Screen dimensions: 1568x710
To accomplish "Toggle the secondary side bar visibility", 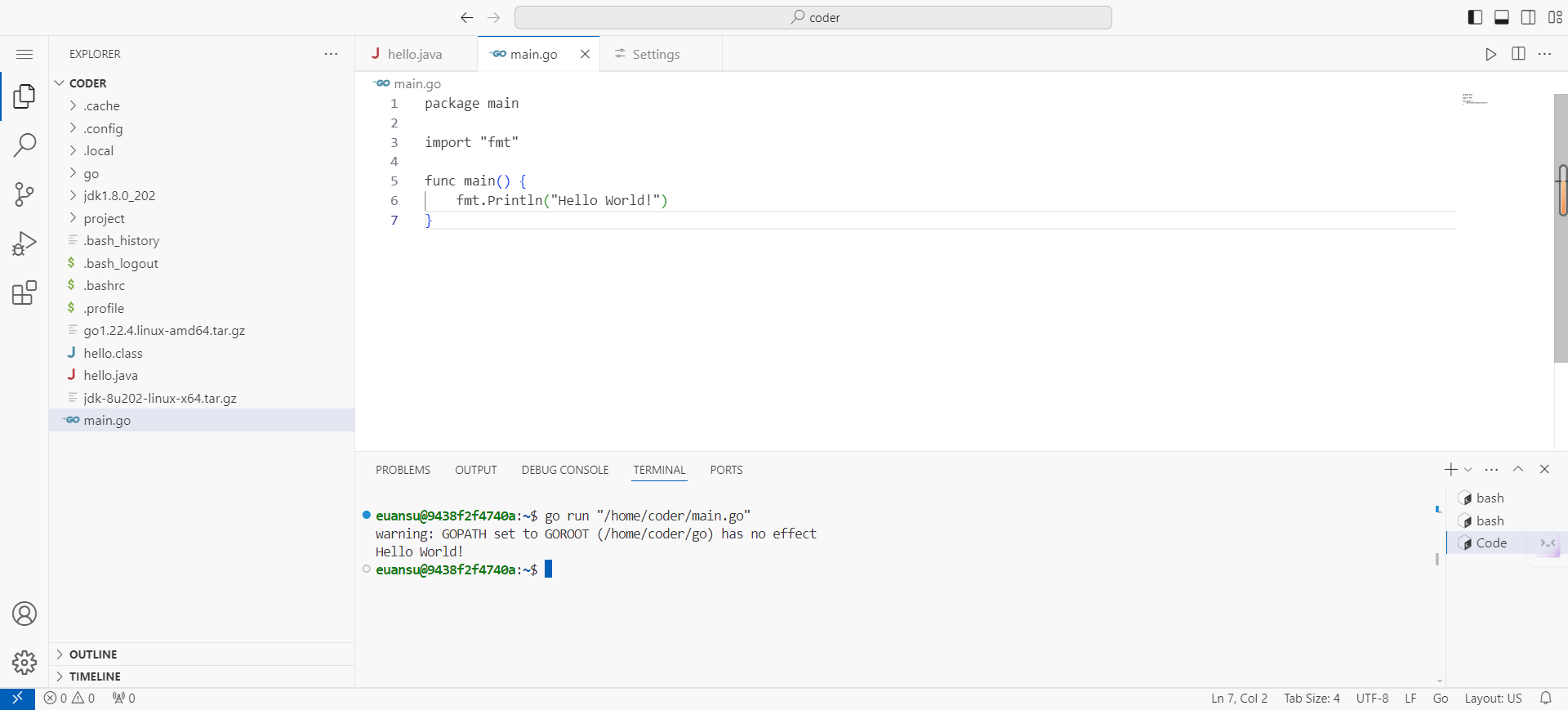I will [x=1528, y=17].
